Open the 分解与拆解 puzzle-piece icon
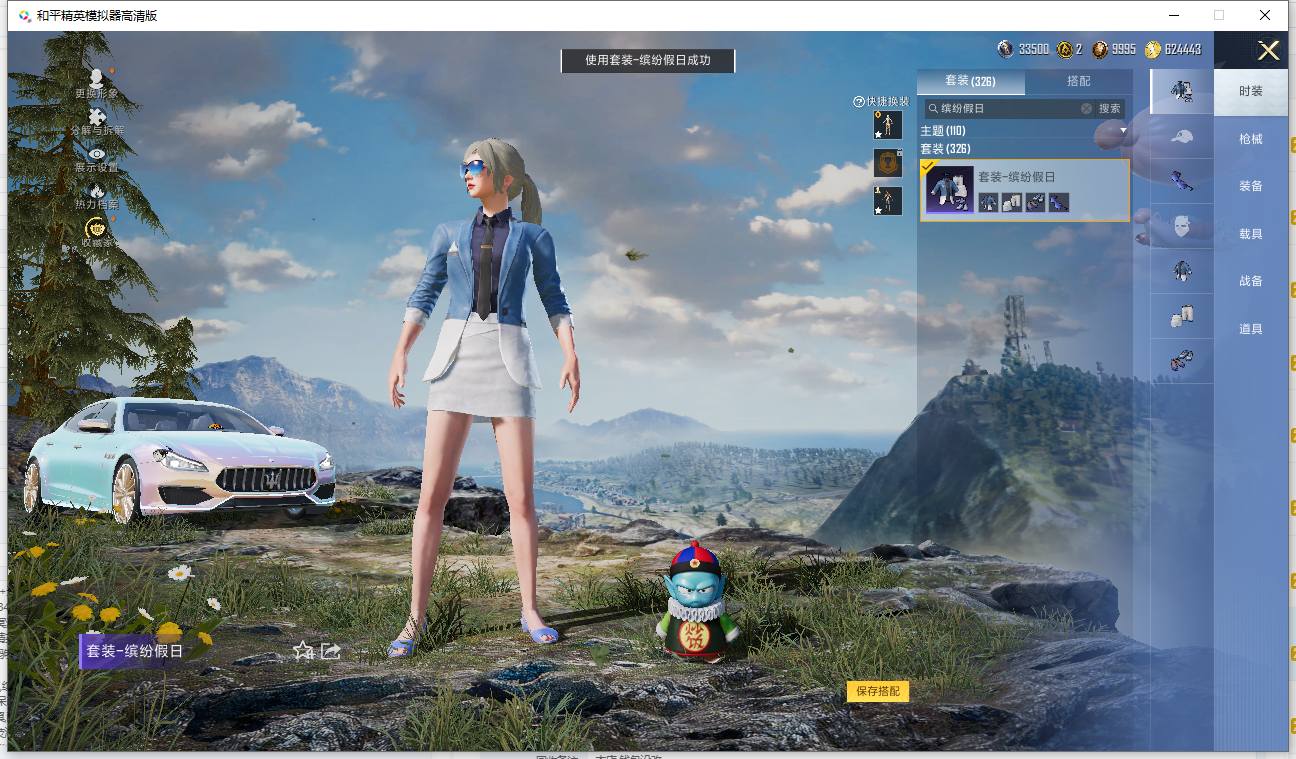 coord(97,117)
